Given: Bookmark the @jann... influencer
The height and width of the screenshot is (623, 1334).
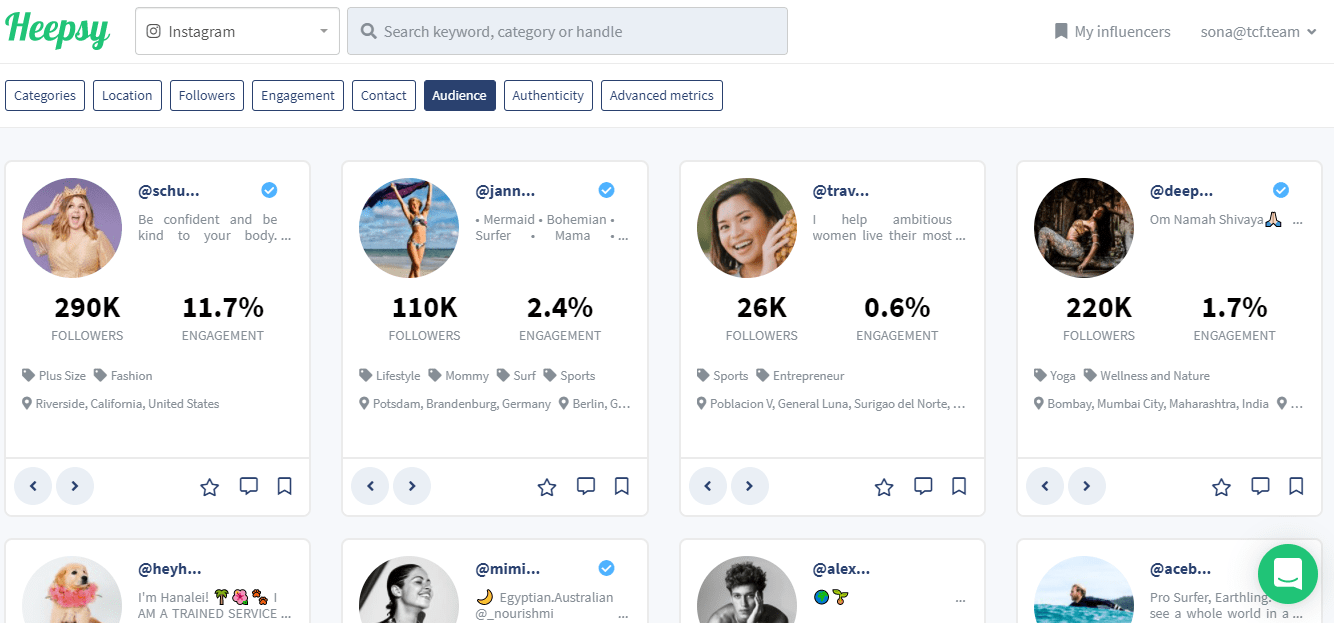Looking at the screenshot, I should [622, 486].
